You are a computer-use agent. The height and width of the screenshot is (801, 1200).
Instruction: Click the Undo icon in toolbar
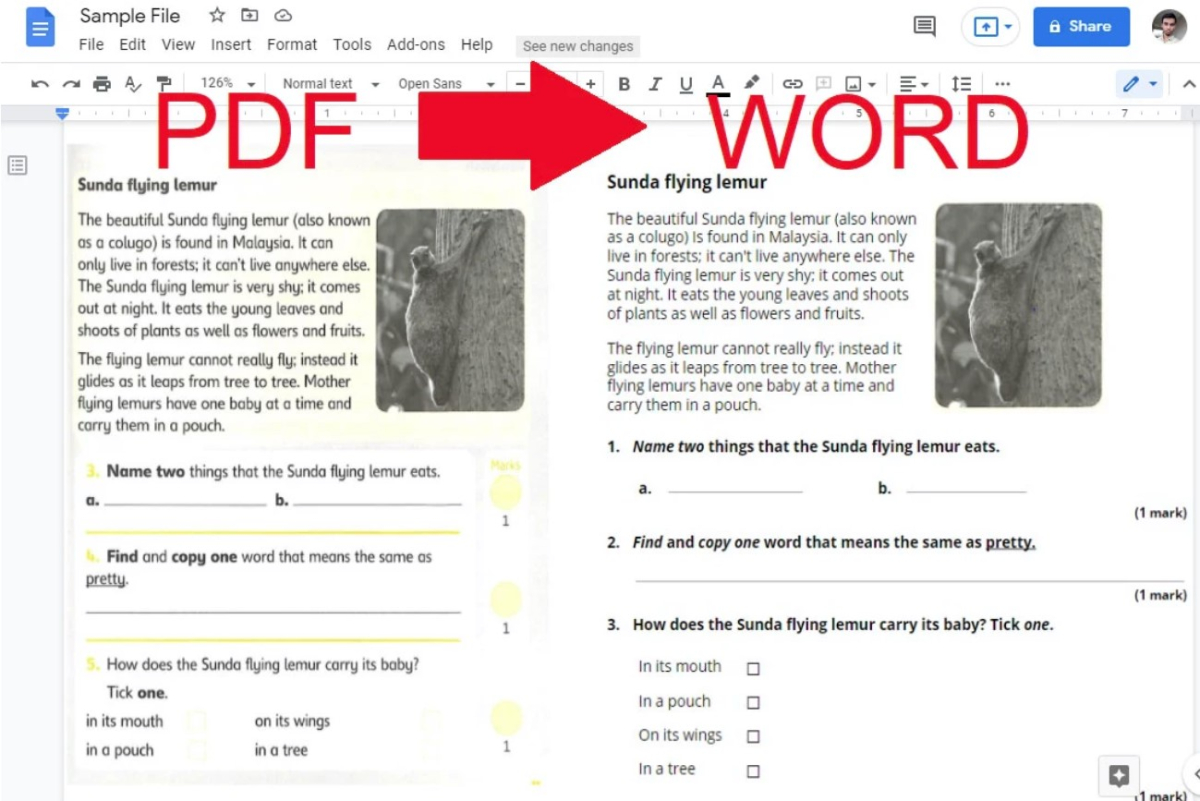click(x=40, y=84)
